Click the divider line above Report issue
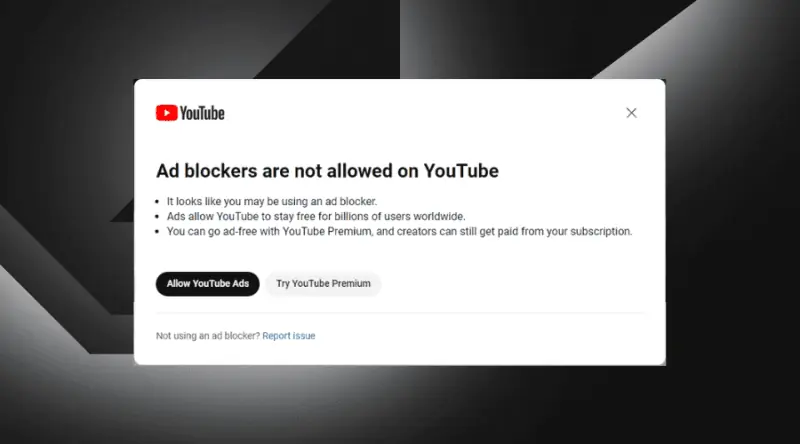The image size is (800, 444). (400, 312)
